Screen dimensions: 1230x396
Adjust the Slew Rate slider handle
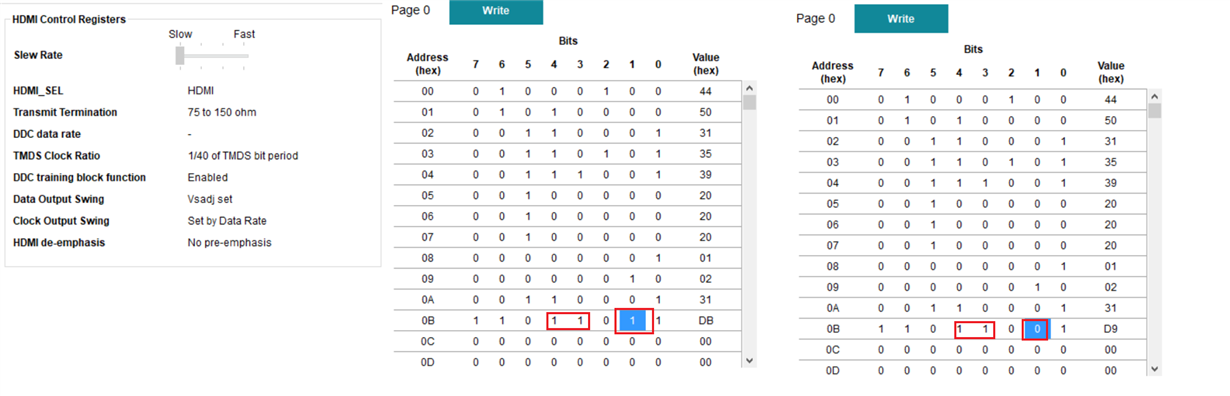(180, 55)
